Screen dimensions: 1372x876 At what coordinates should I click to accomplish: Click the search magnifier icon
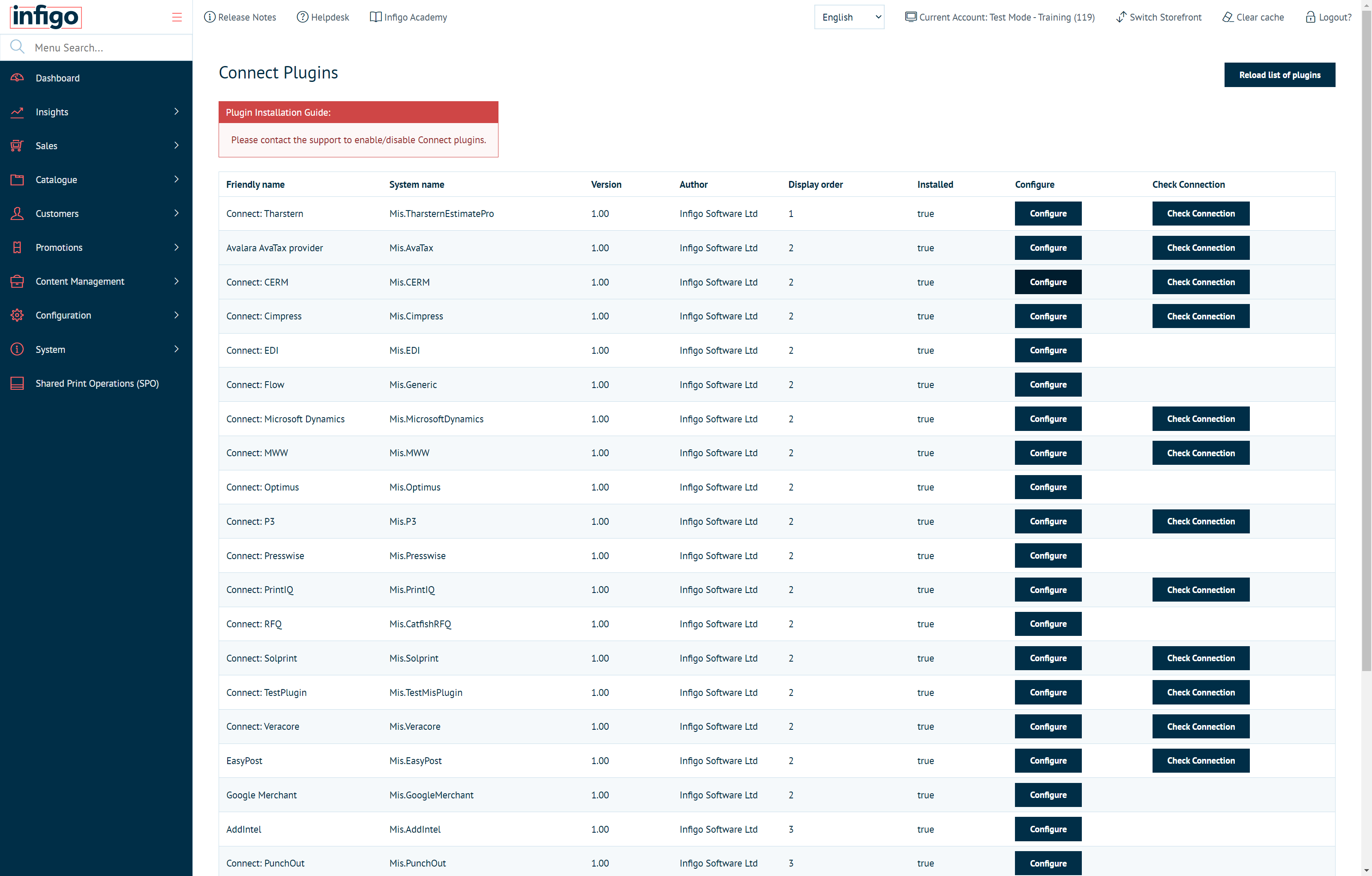(17, 47)
